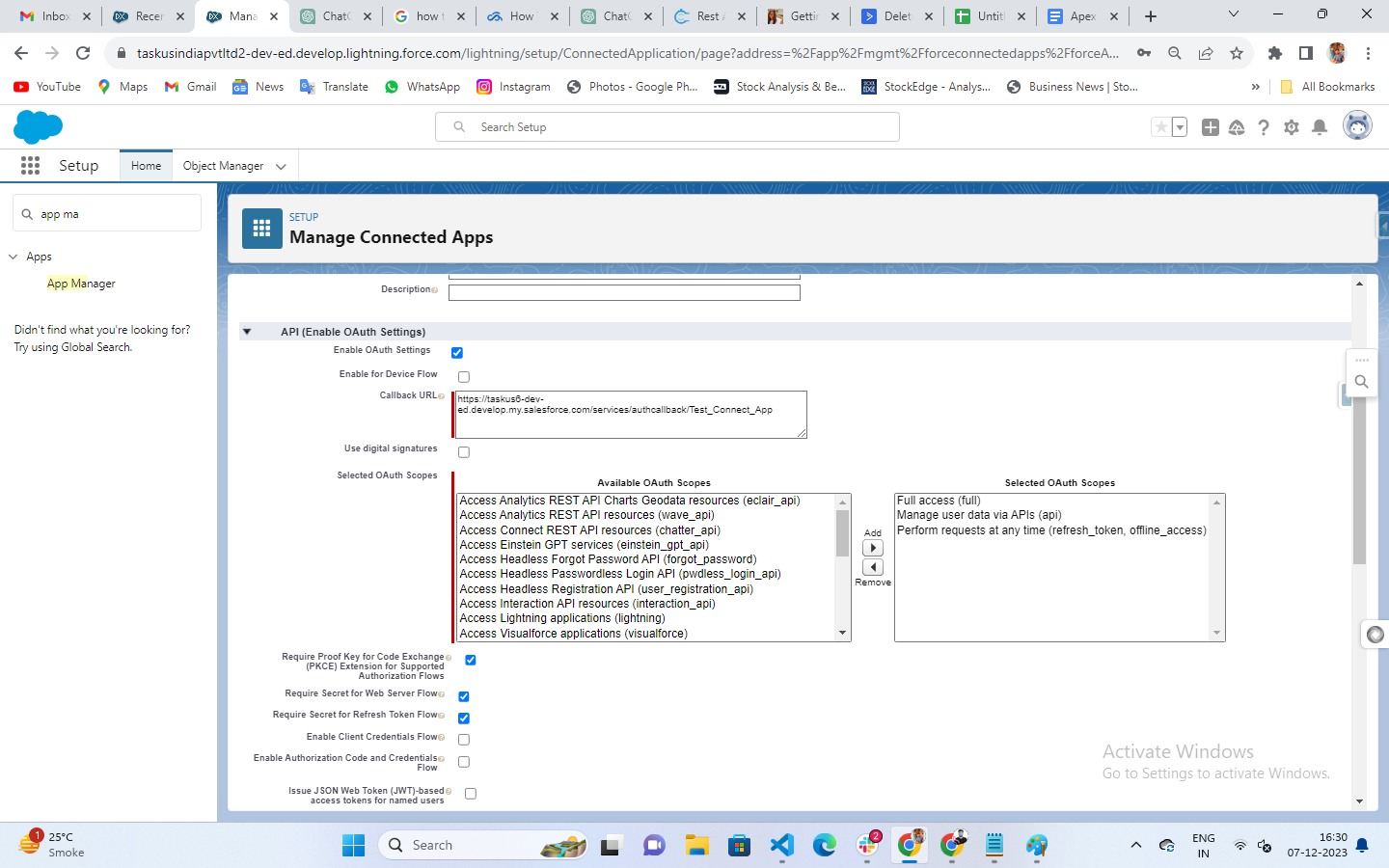Viewport: 1389px width, 868px height.
Task: Check Enable Authorization Code and Credentials Flow
Action: [464, 762]
